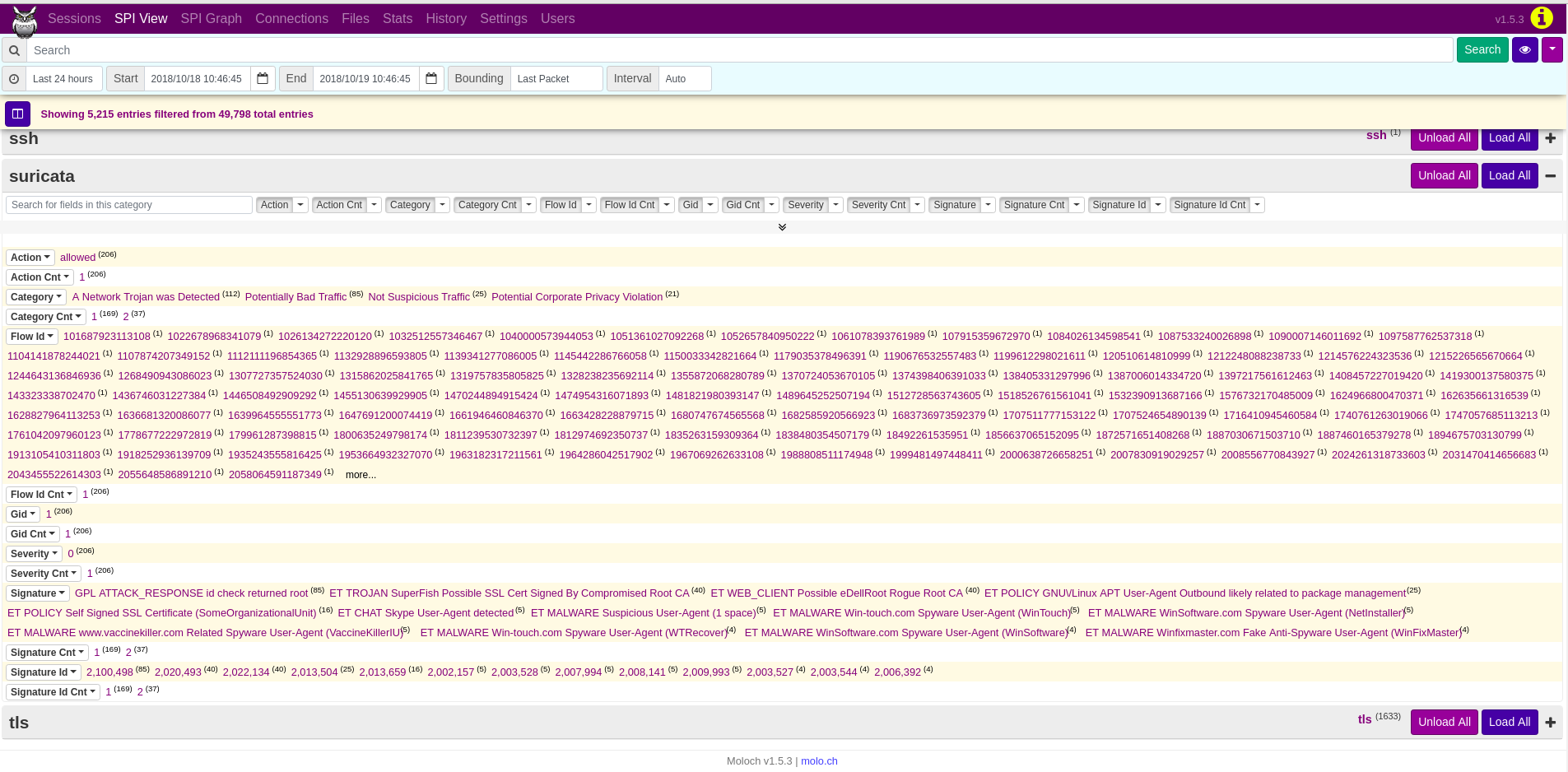The height and width of the screenshot is (772, 1568).
Task: Open the Bounding Last Packet dropdown
Action: pyautogui.click(x=556, y=79)
